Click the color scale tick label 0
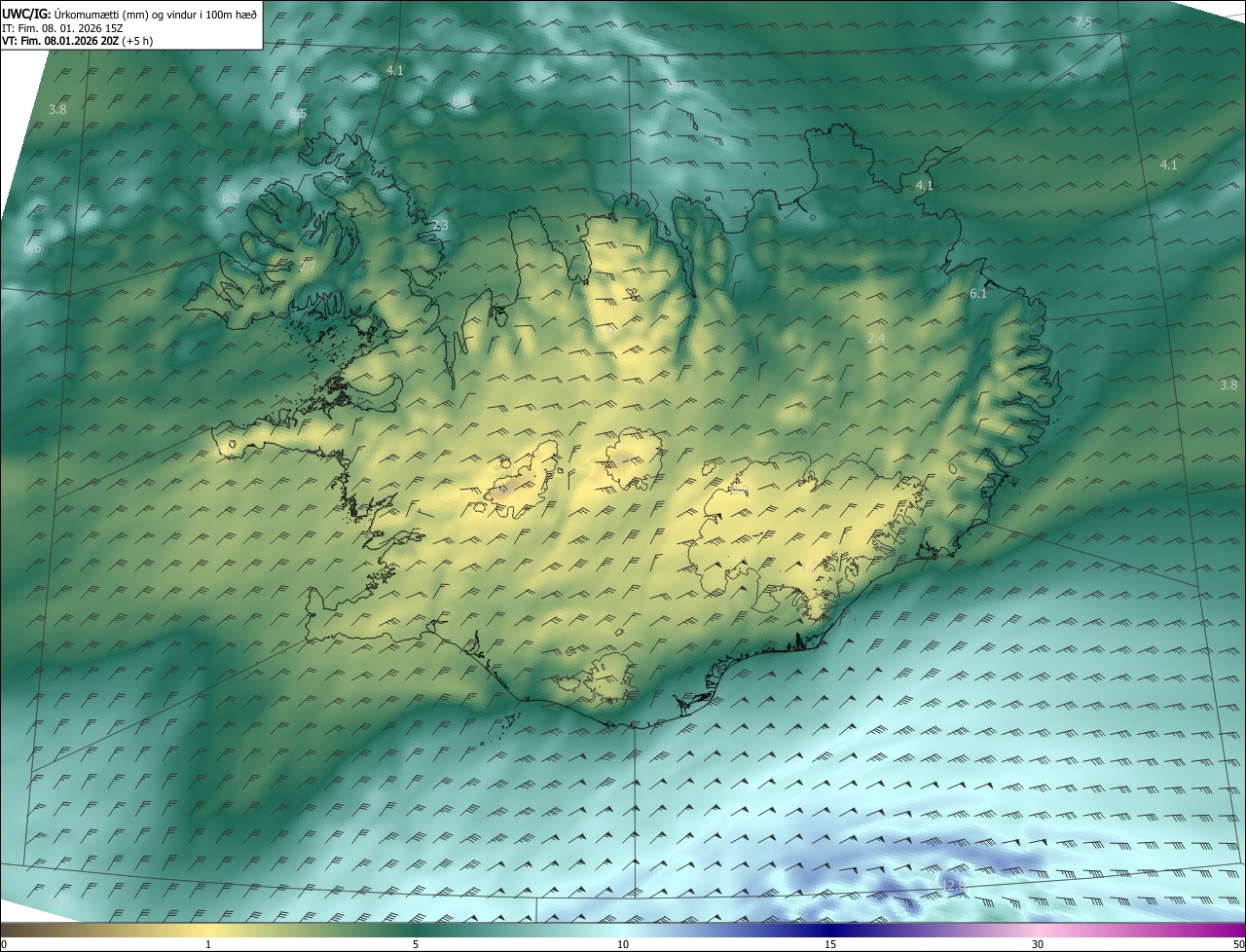This screenshot has width=1246, height=952. pos(4,944)
